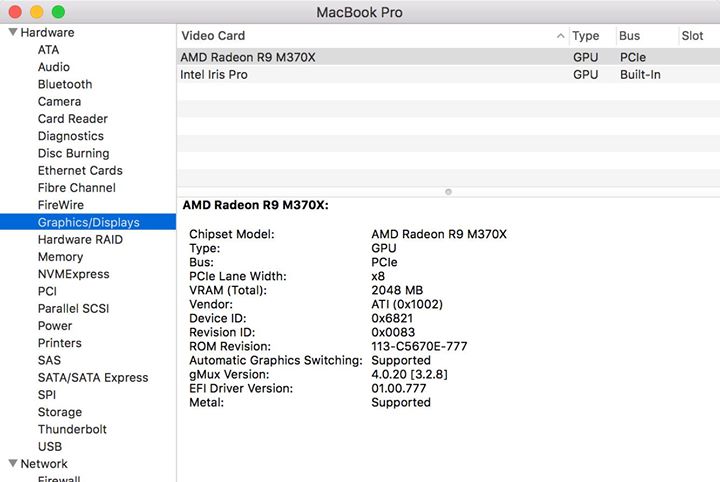Image resolution: width=720 pixels, height=482 pixels.
Task: Open SATA/SATA Express entry
Action: (x=93, y=377)
